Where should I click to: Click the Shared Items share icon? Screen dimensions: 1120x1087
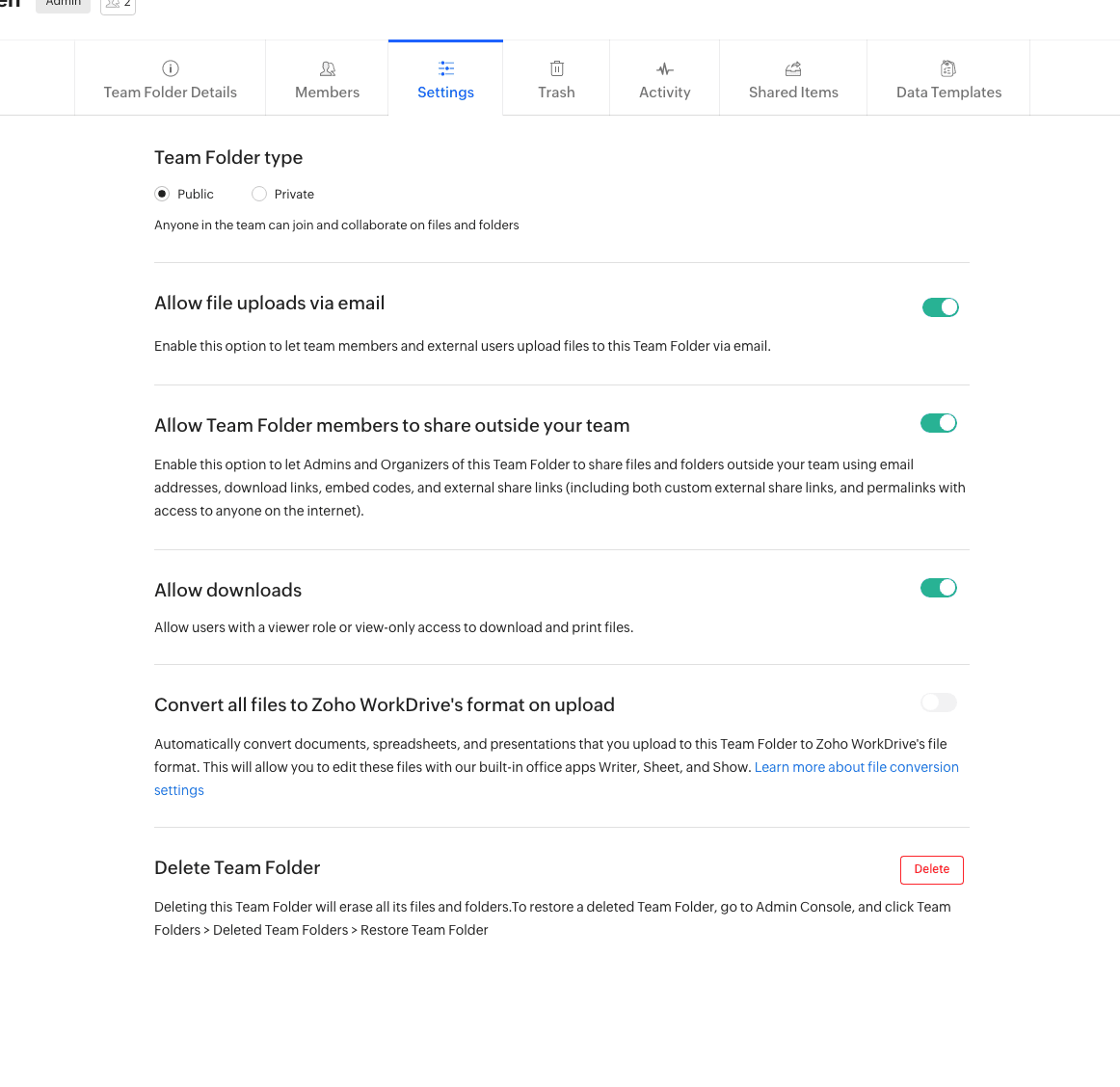click(793, 68)
